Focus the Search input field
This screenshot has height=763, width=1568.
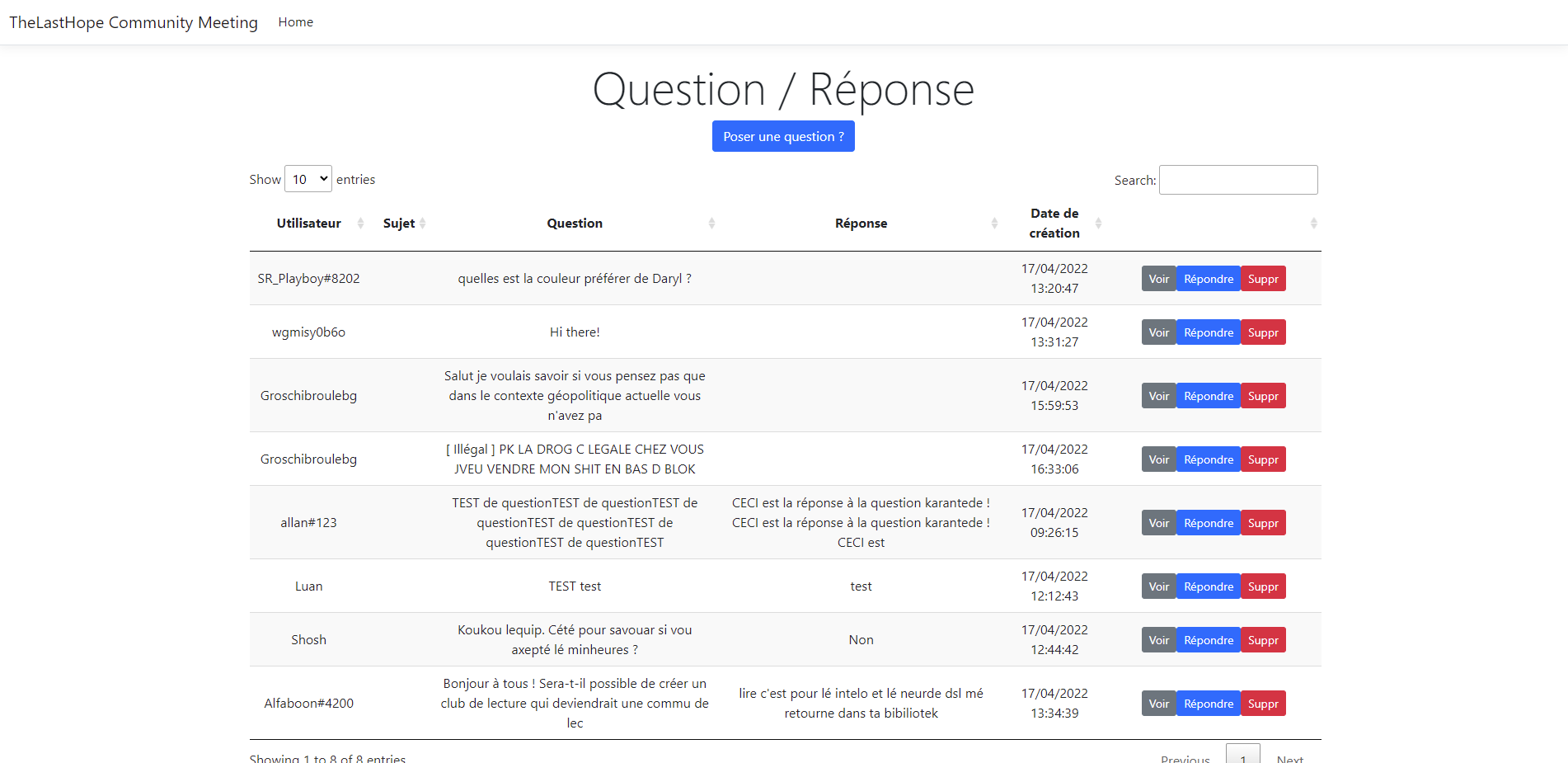click(x=1237, y=180)
